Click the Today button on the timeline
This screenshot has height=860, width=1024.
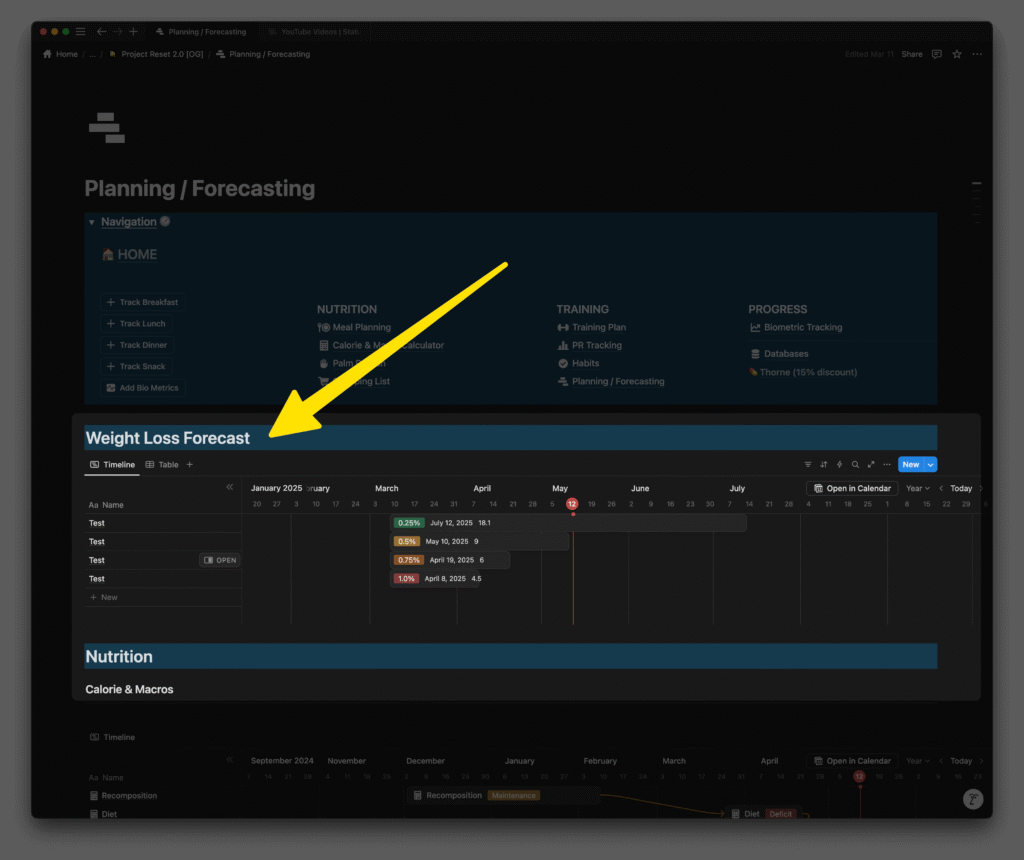click(x=960, y=489)
